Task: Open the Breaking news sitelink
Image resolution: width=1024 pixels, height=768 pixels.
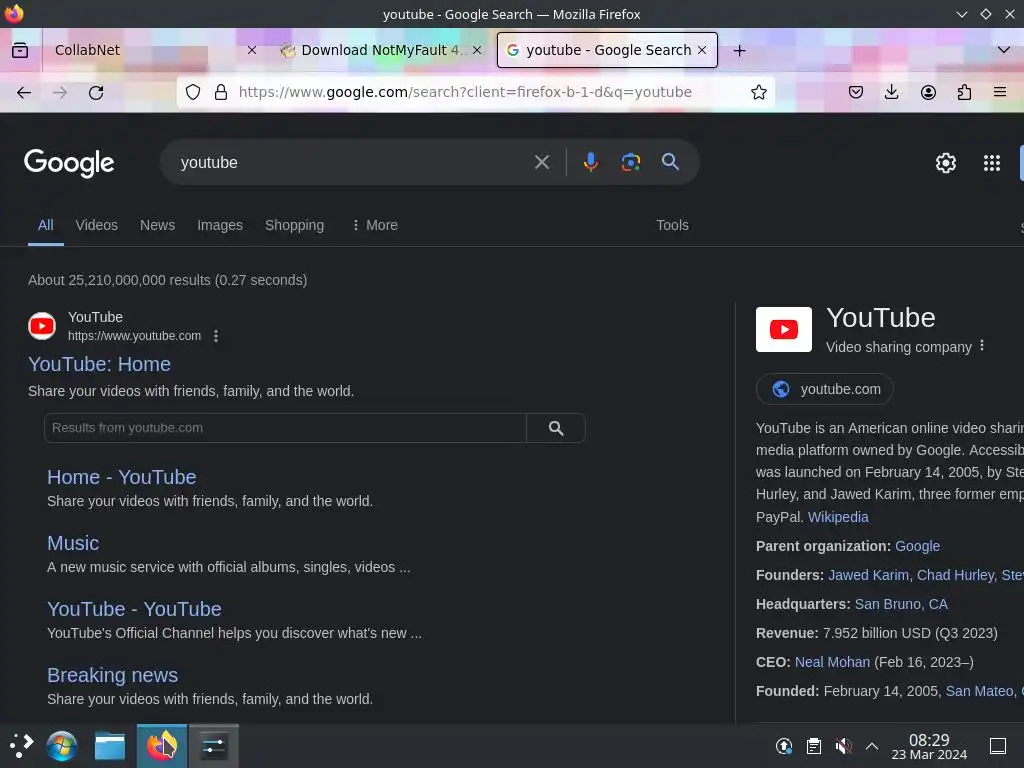Action: pyautogui.click(x=112, y=675)
